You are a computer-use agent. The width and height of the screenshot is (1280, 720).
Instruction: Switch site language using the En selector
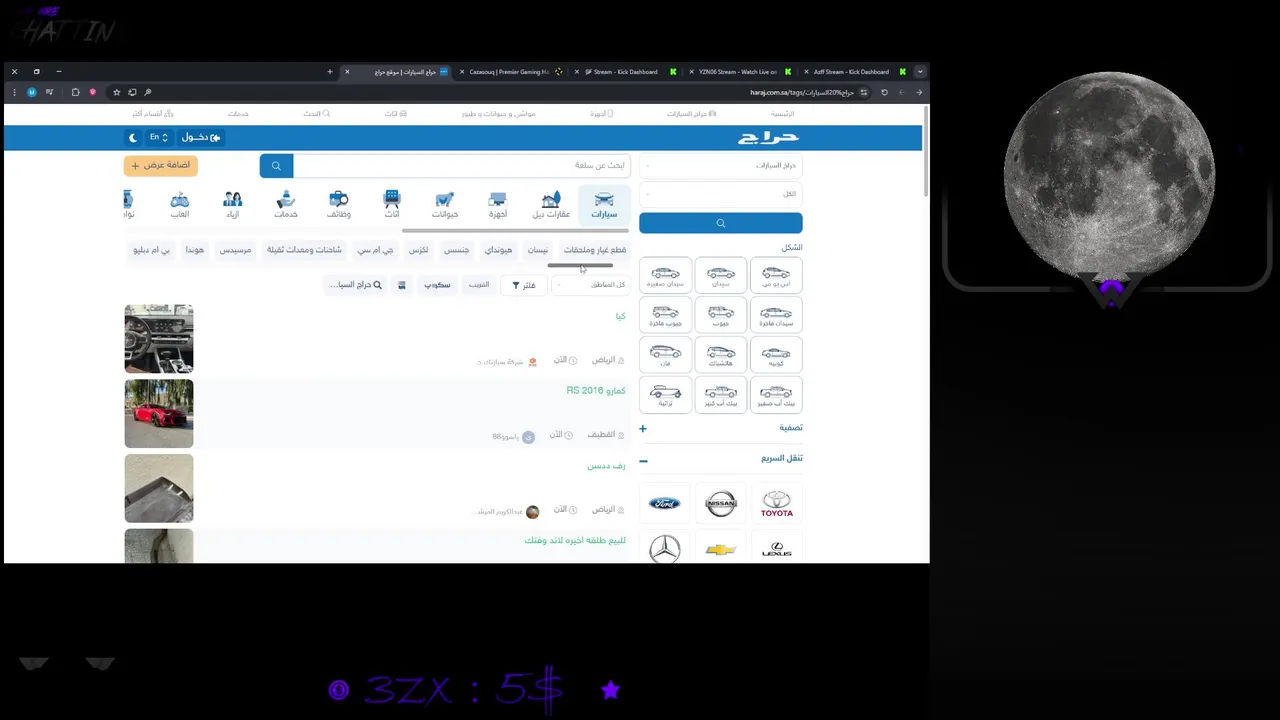click(158, 137)
